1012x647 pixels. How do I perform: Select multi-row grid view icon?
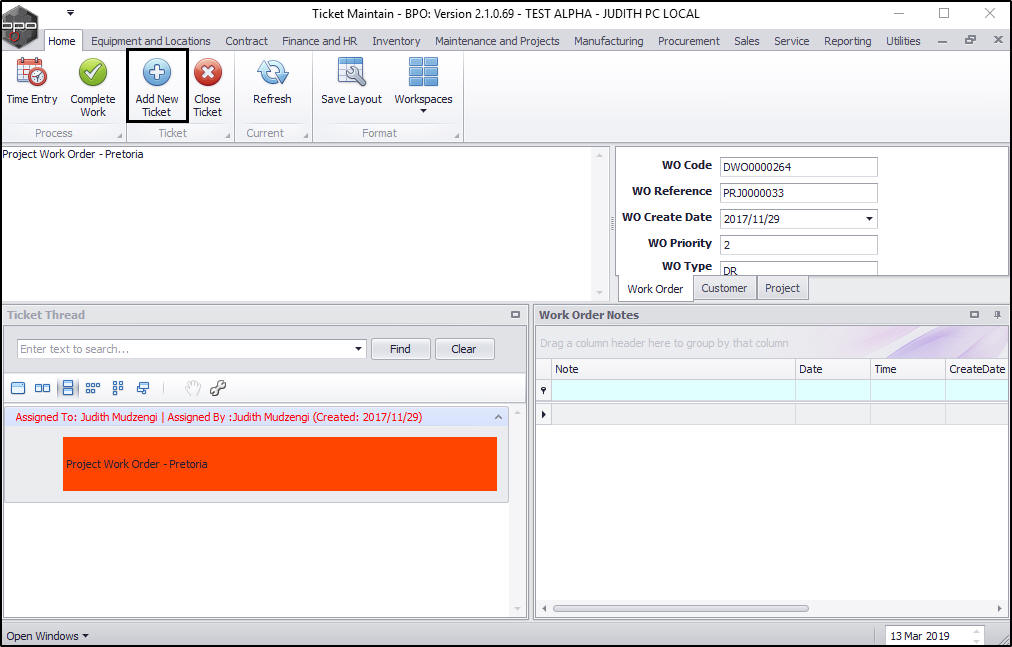pos(117,388)
